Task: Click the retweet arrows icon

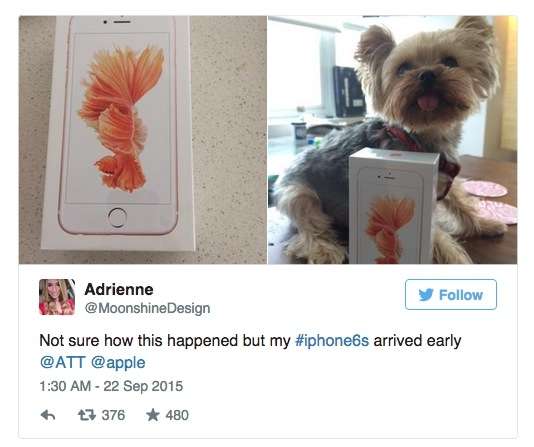Action: pyautogui.click(x=86, y=415)
